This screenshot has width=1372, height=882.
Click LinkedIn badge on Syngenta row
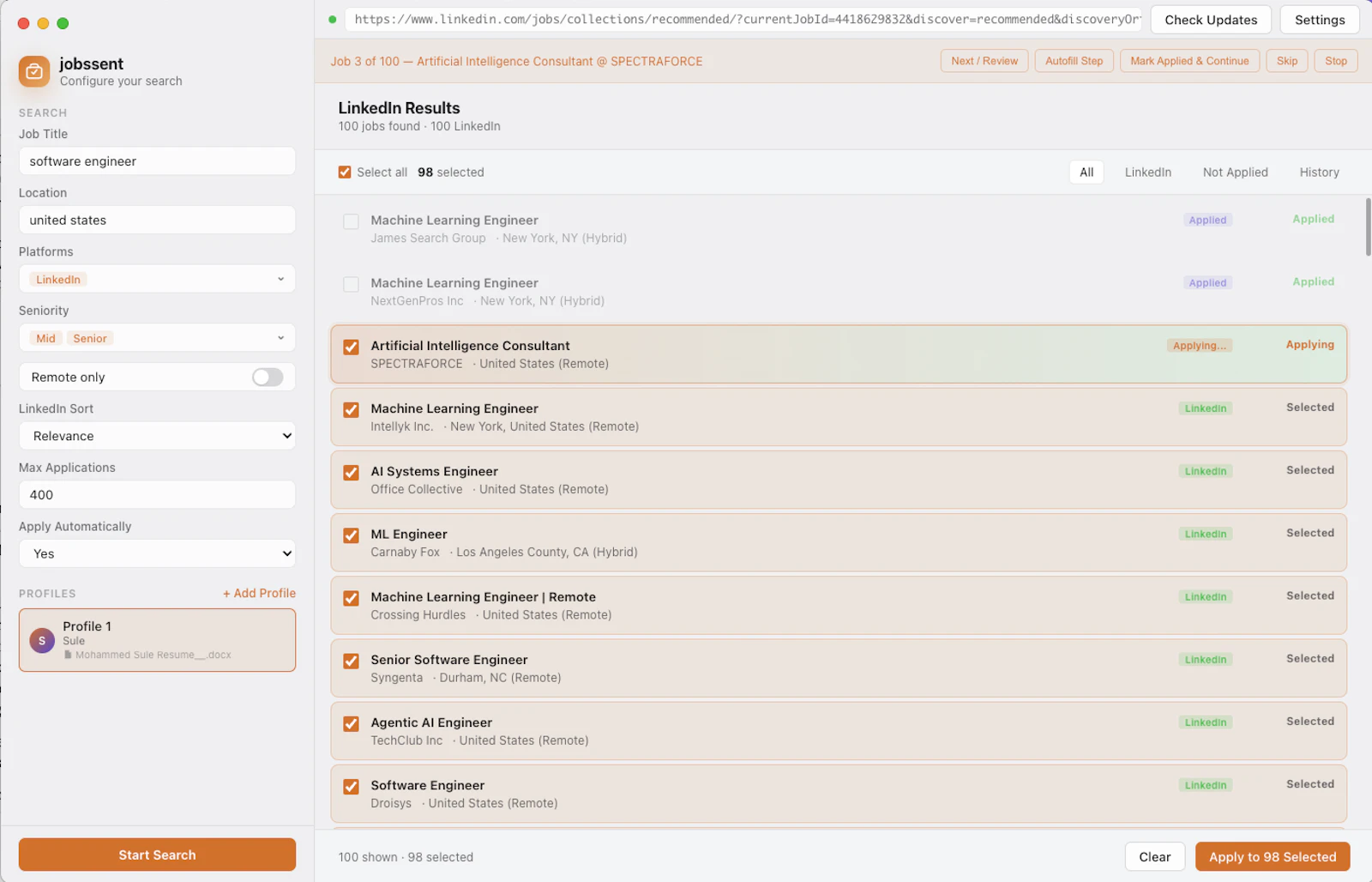coord(1205,659)
